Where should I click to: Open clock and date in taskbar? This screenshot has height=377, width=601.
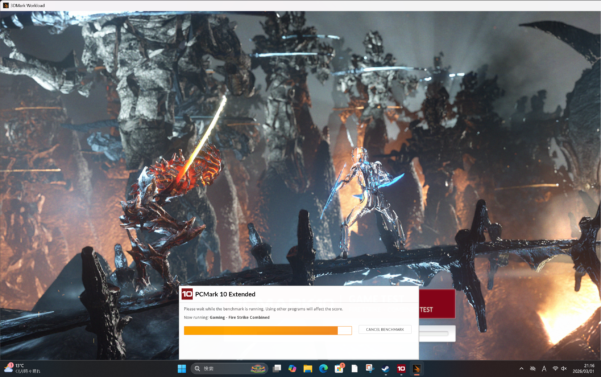pos(584,369)
